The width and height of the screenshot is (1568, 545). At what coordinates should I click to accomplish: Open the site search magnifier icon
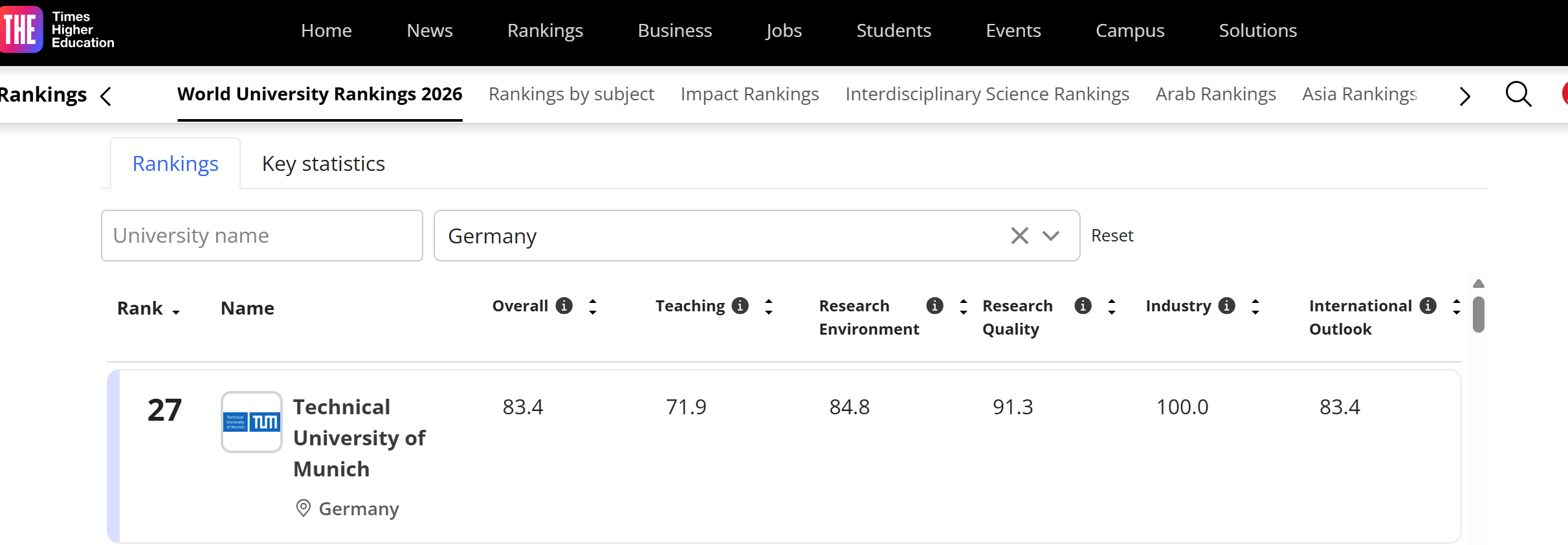point(1518,95)
